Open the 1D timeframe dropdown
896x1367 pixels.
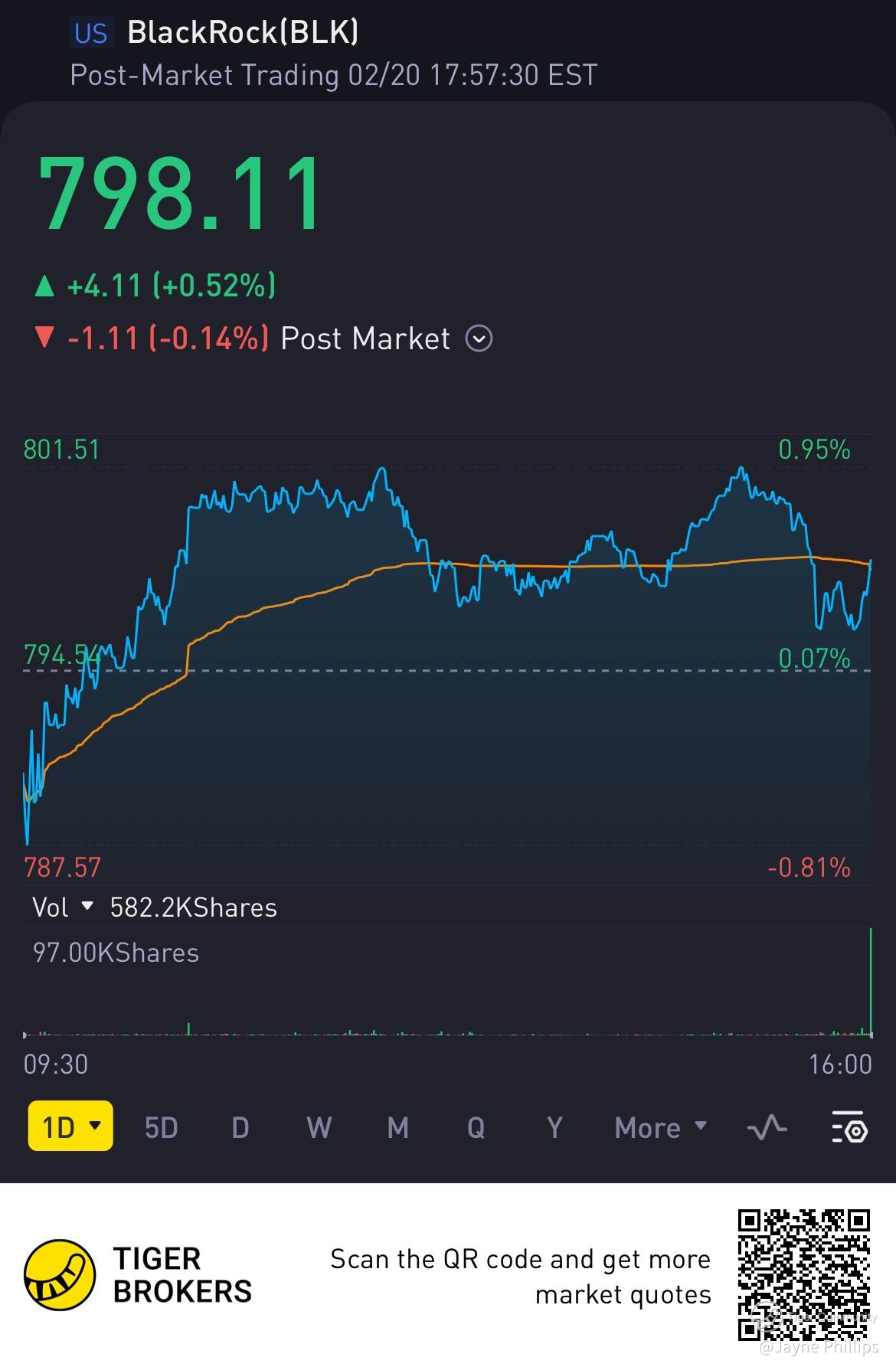(70, 1127)
